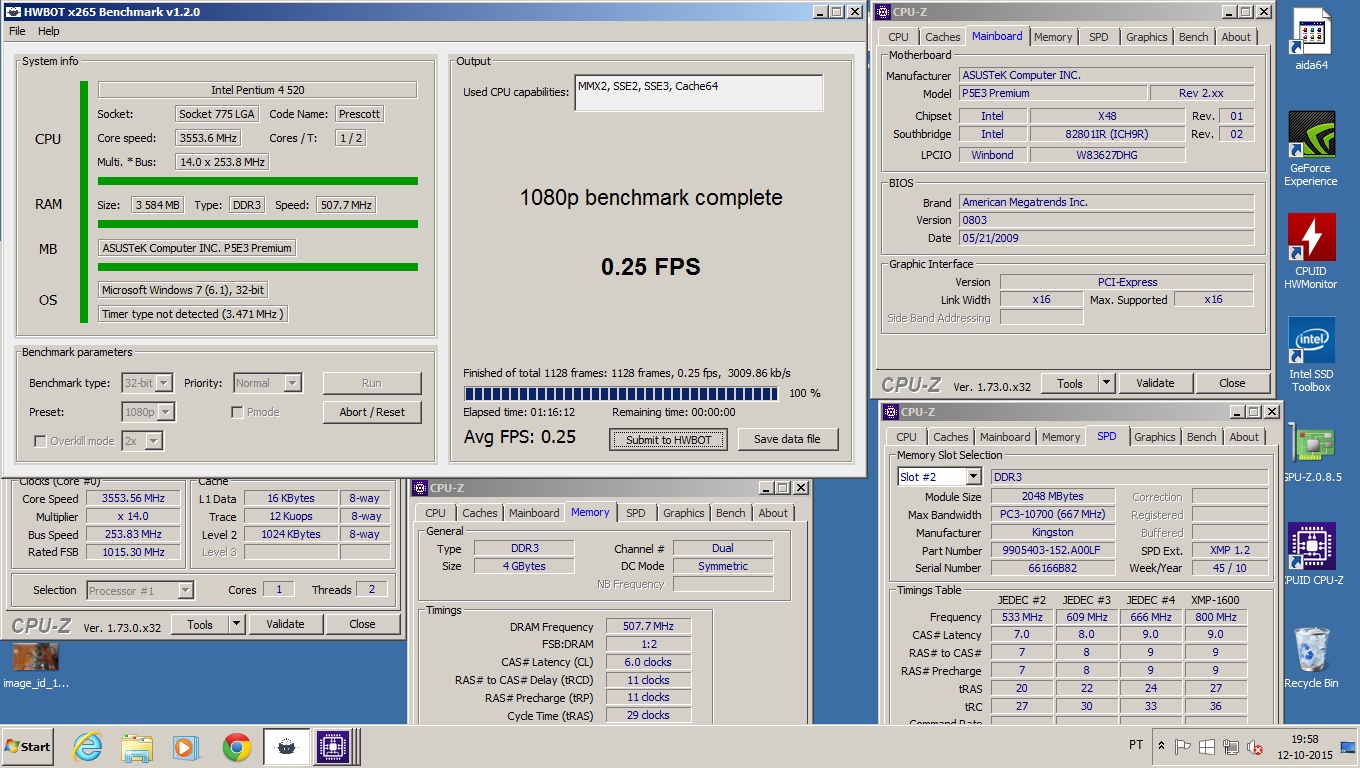Click the Save data file button
Screen dimensions: 1360x768
[x=787, y=439]
